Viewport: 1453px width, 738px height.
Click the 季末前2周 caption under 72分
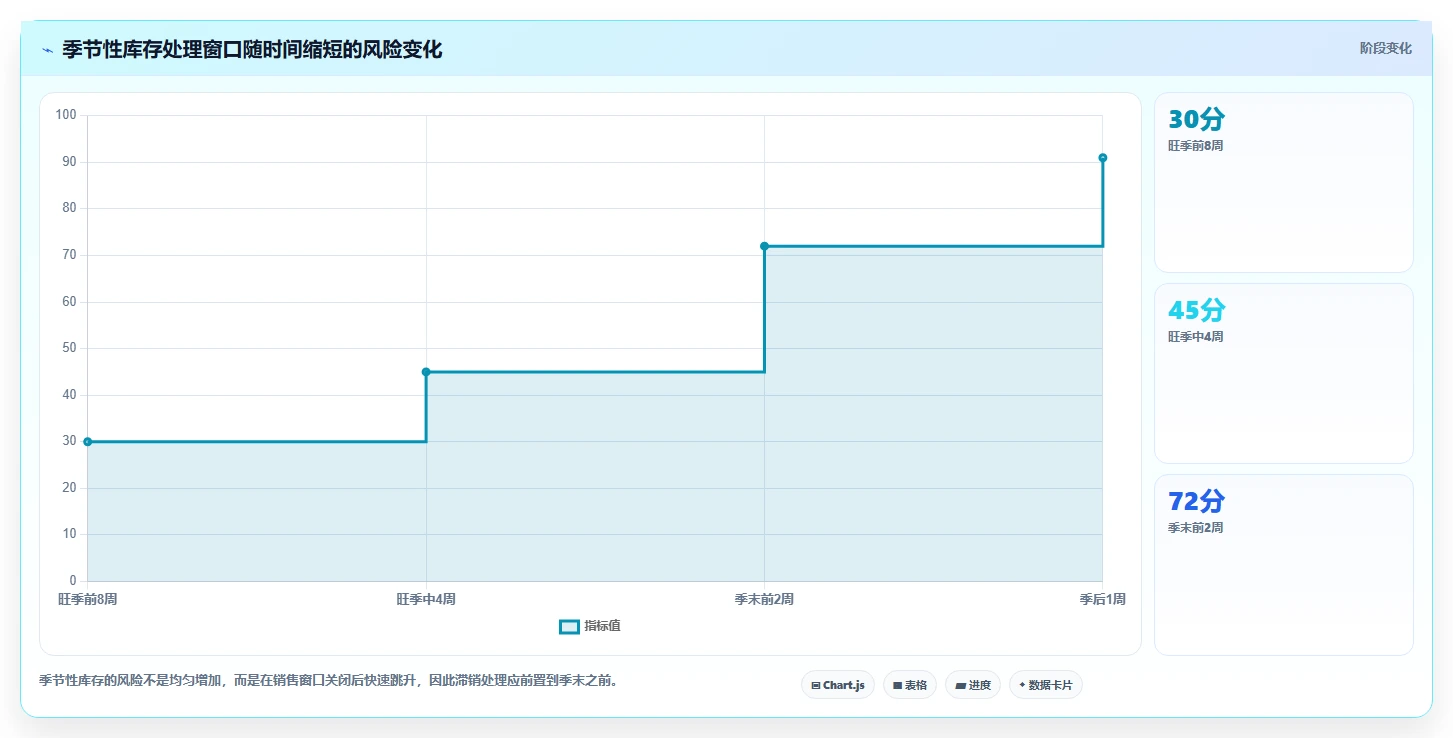[1195, 528]
